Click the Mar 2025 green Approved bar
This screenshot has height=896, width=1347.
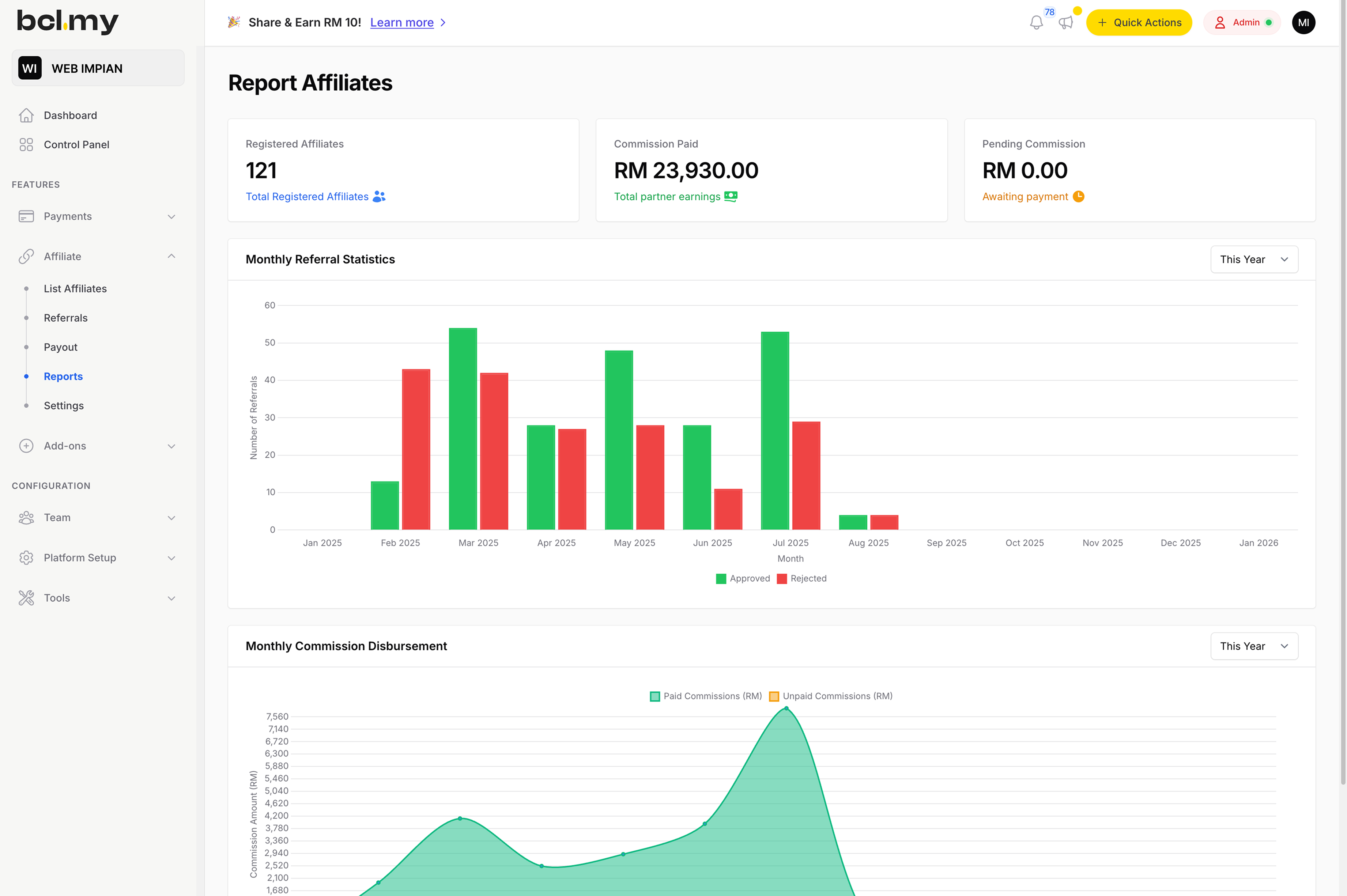tap(463, 428)
